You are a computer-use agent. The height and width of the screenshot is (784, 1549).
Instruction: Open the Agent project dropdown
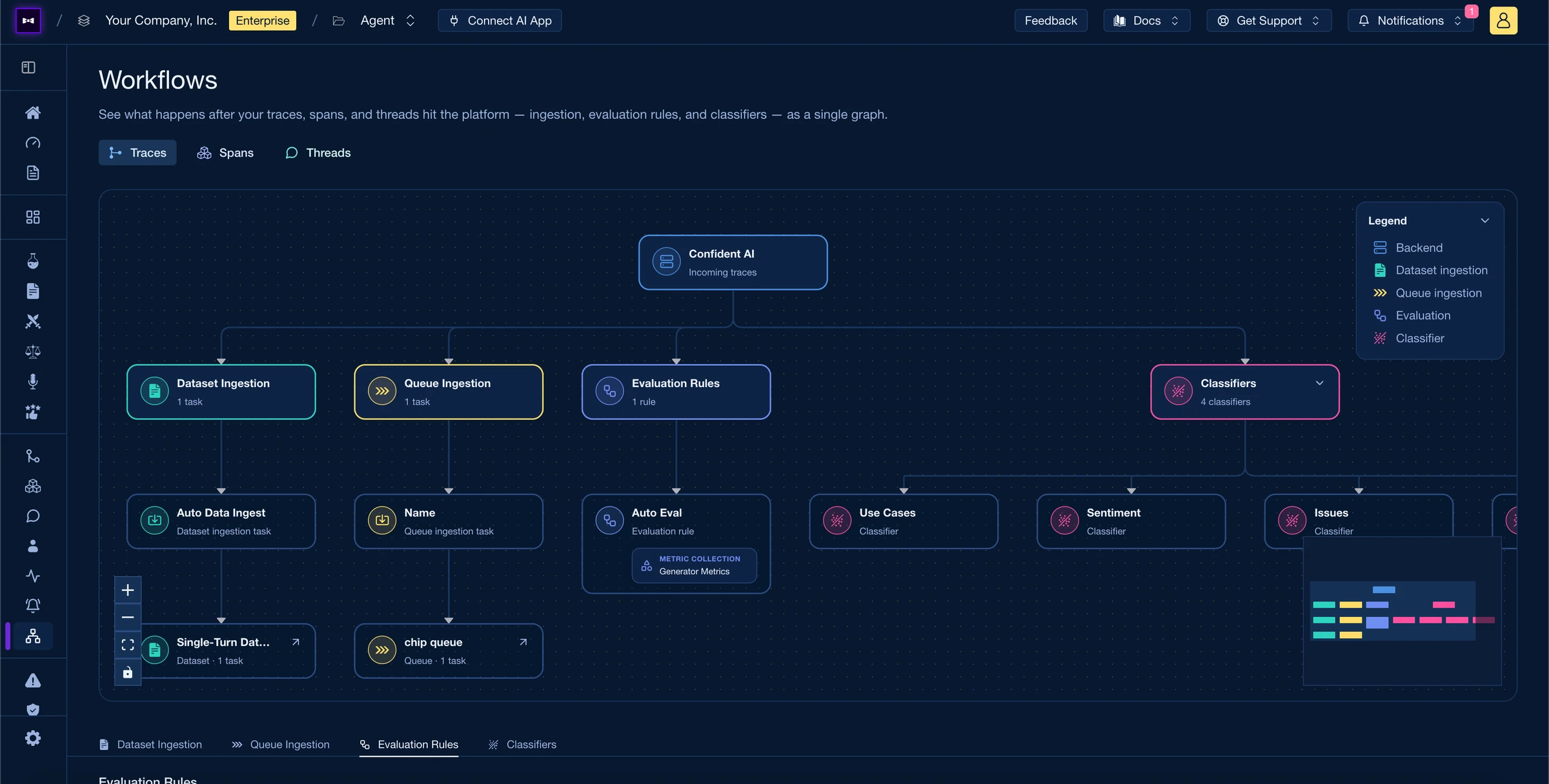[387, 21]
